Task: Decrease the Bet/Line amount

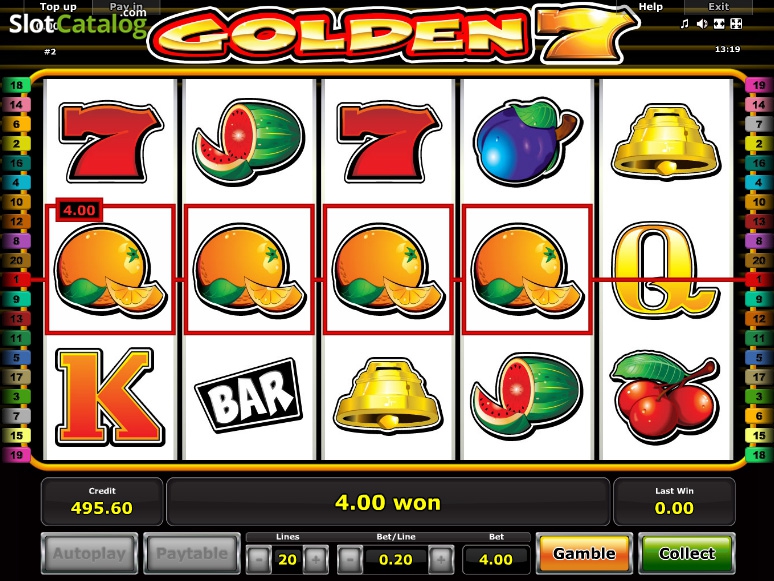Action: tap(350, 560)
